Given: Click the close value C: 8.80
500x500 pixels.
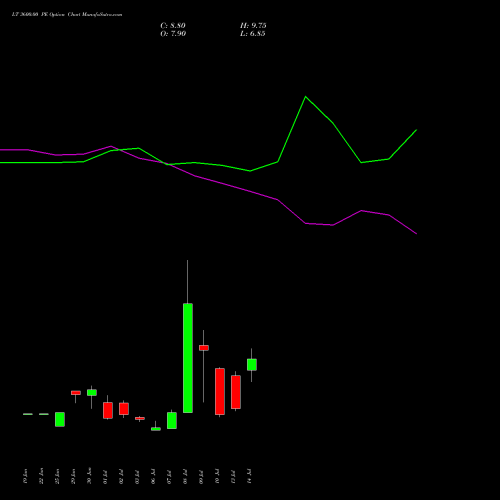Looking at the screenshot, I should (x=173, y=26).
